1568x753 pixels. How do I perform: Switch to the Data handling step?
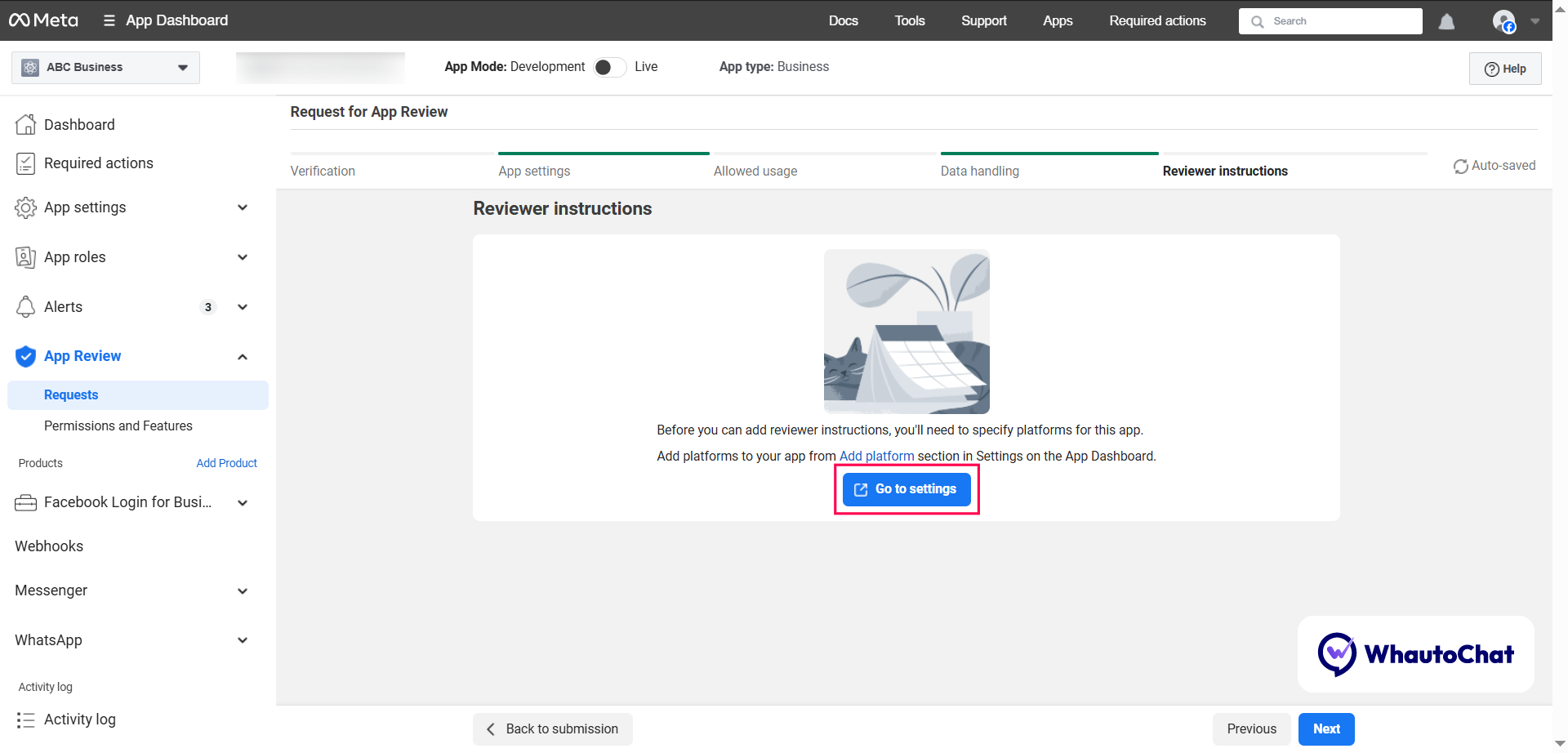(x=979, y=171)
